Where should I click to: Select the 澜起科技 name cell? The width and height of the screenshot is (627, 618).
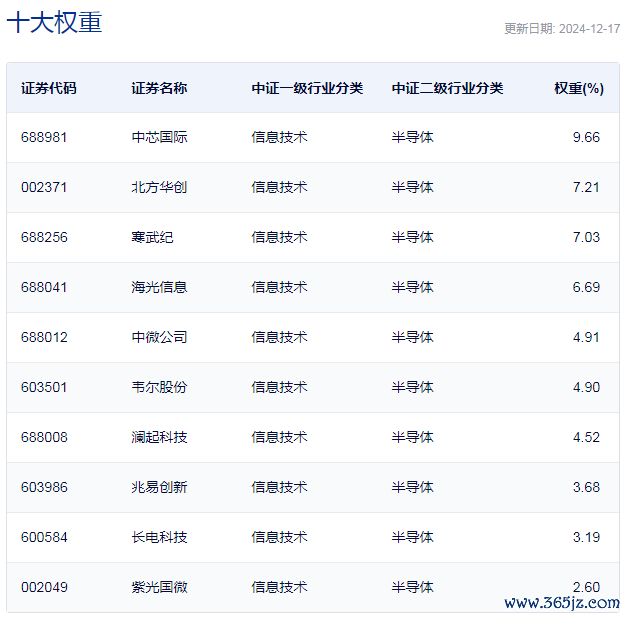tap(159, 437)
